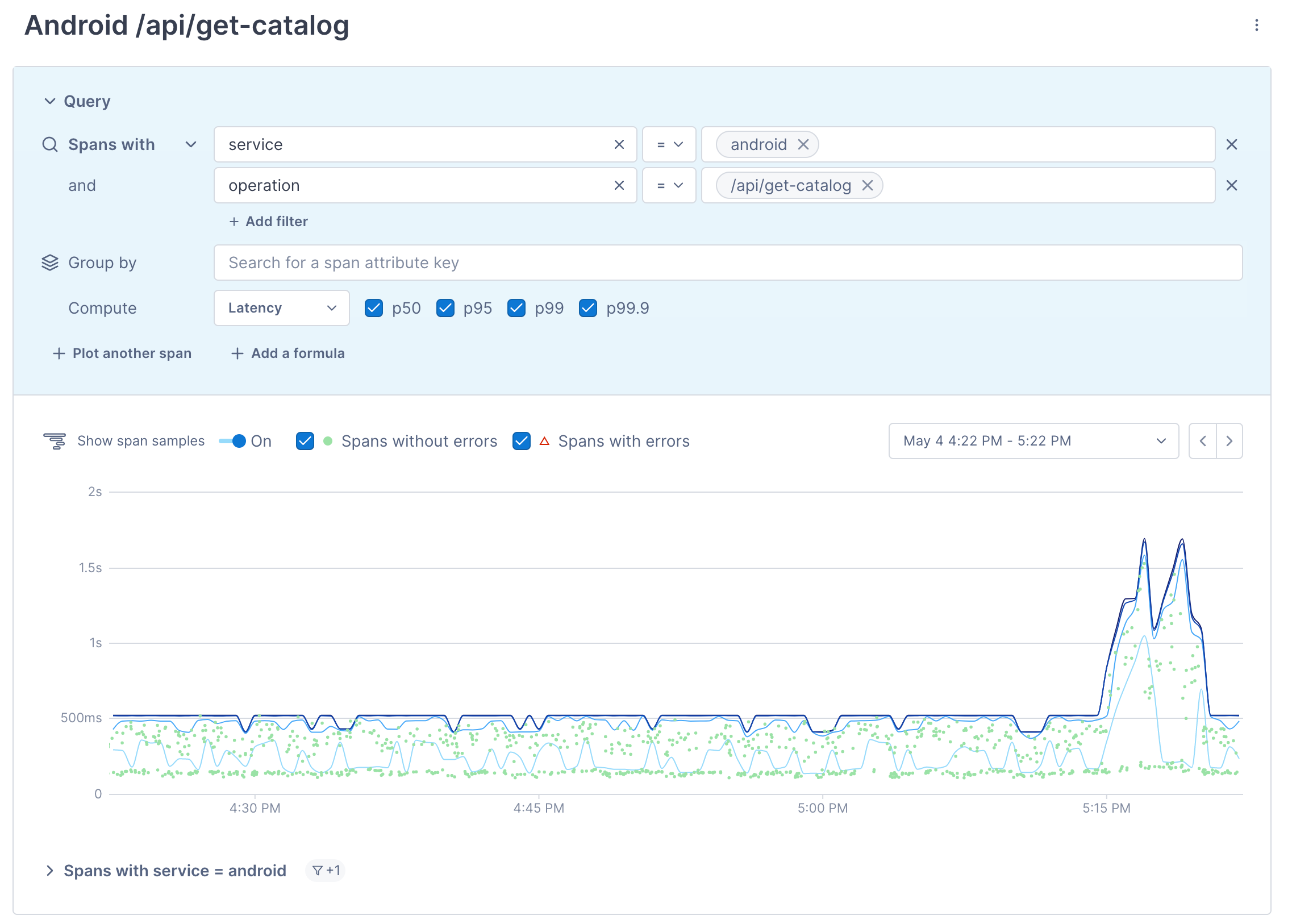Screen dimensions: 1292x924
Task: Remove the android value tag
Action: (803, 144)
